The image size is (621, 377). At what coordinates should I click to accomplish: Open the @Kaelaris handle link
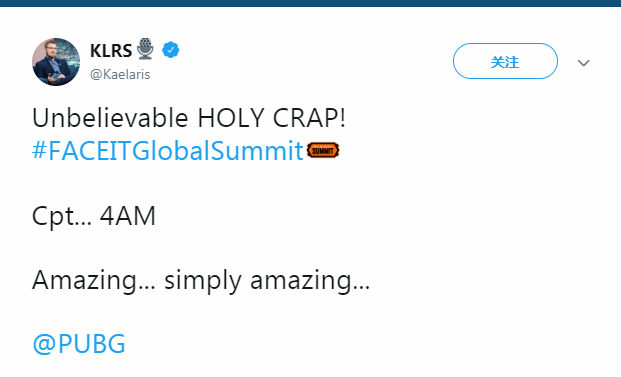pyautogui.click(x=120, y=74)
